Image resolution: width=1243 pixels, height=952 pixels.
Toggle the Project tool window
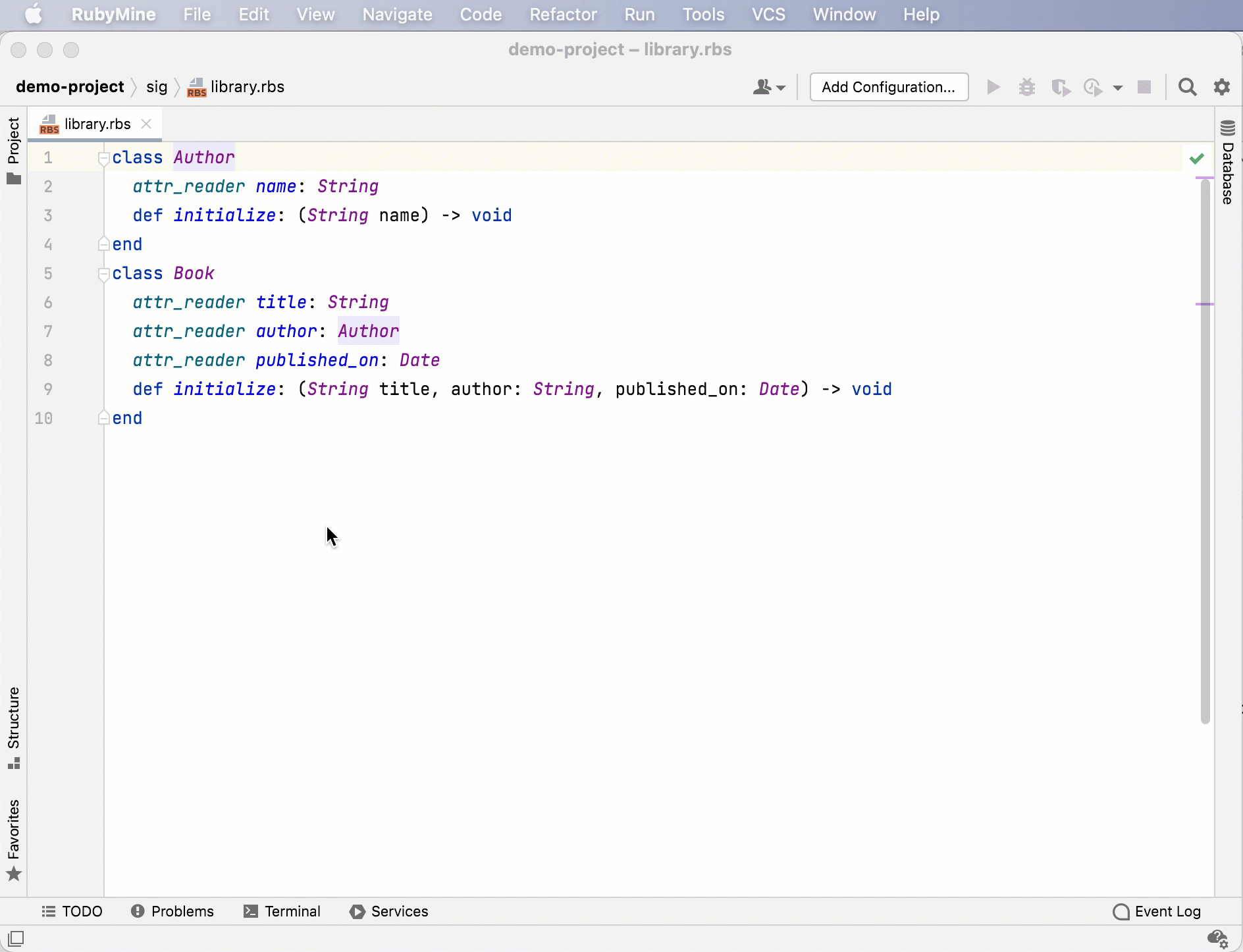point(14,150)
